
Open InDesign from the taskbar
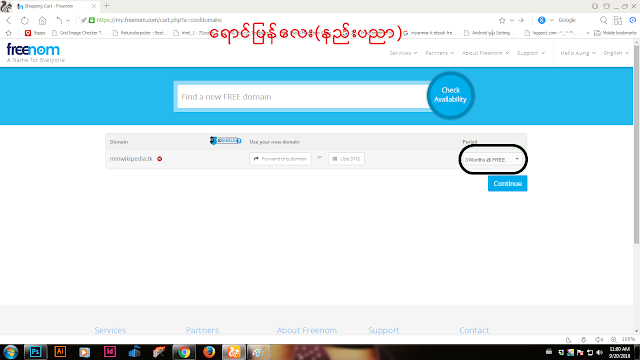[110, 351]
